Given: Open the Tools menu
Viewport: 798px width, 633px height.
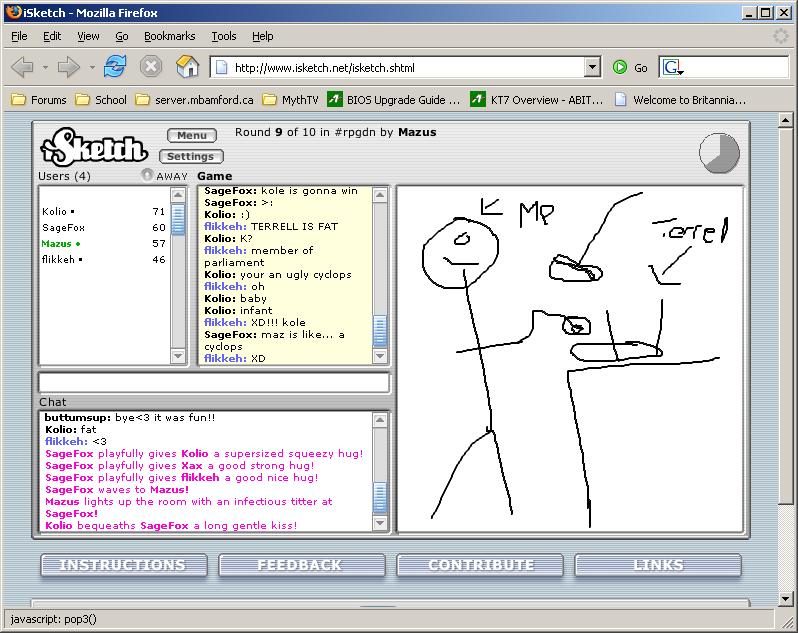Looking at the screenshot, I should [223, 36].
